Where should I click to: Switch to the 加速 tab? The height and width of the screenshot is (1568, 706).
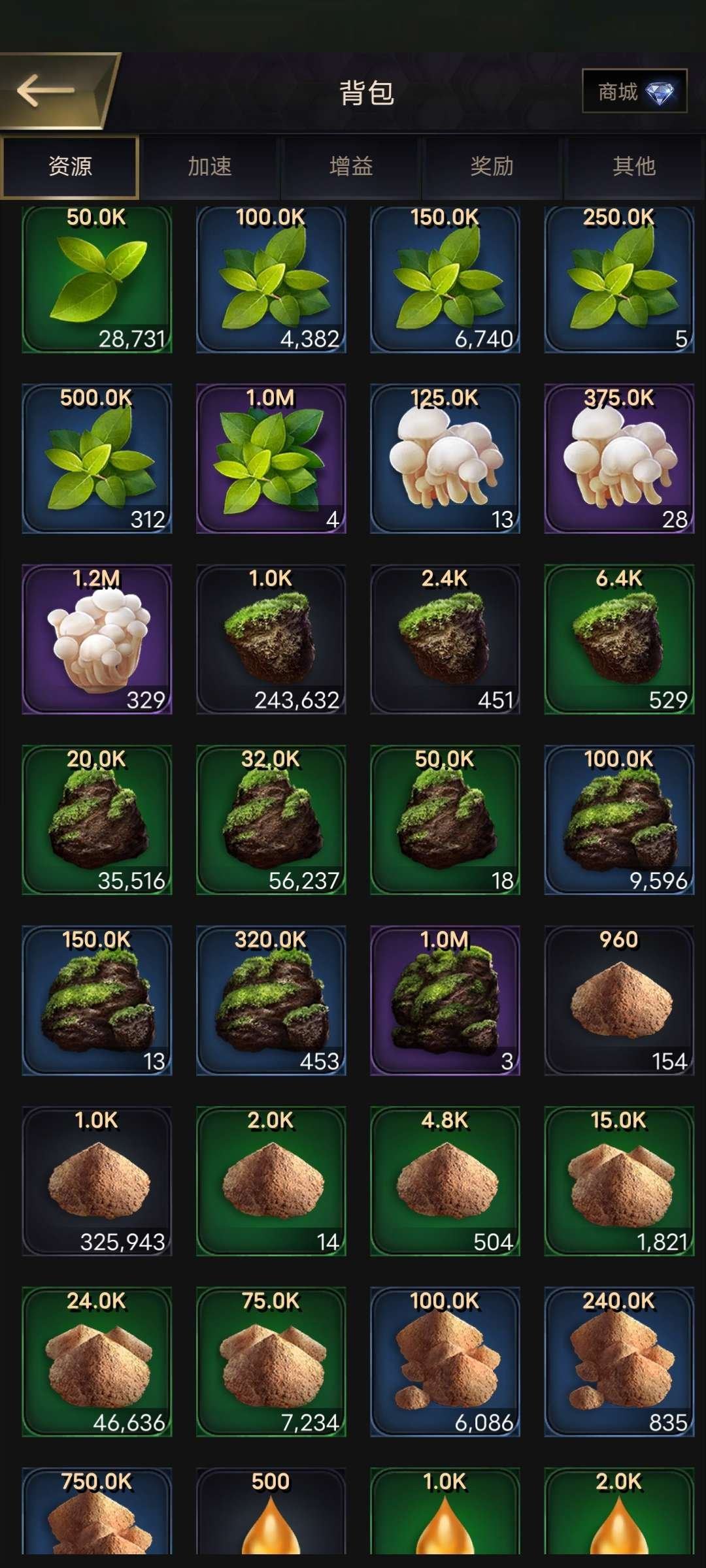click(x=210, y=167)
